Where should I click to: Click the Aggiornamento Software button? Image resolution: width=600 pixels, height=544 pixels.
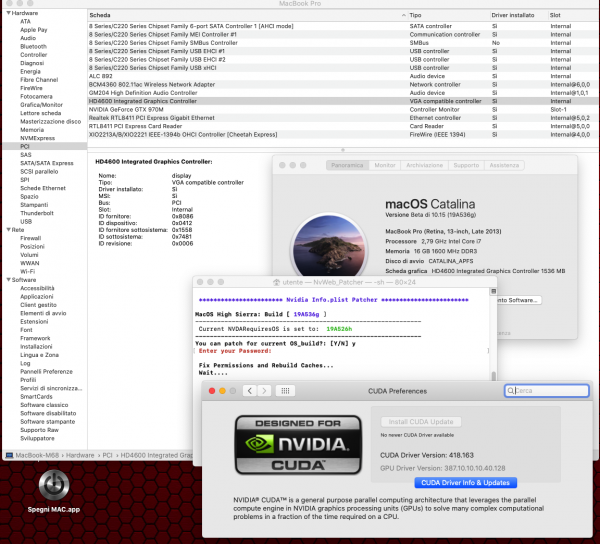click(518, 300)
